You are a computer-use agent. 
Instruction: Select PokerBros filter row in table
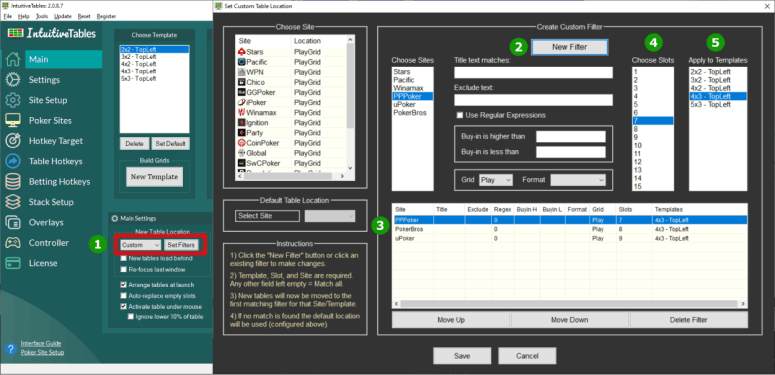tap(569, 229)
